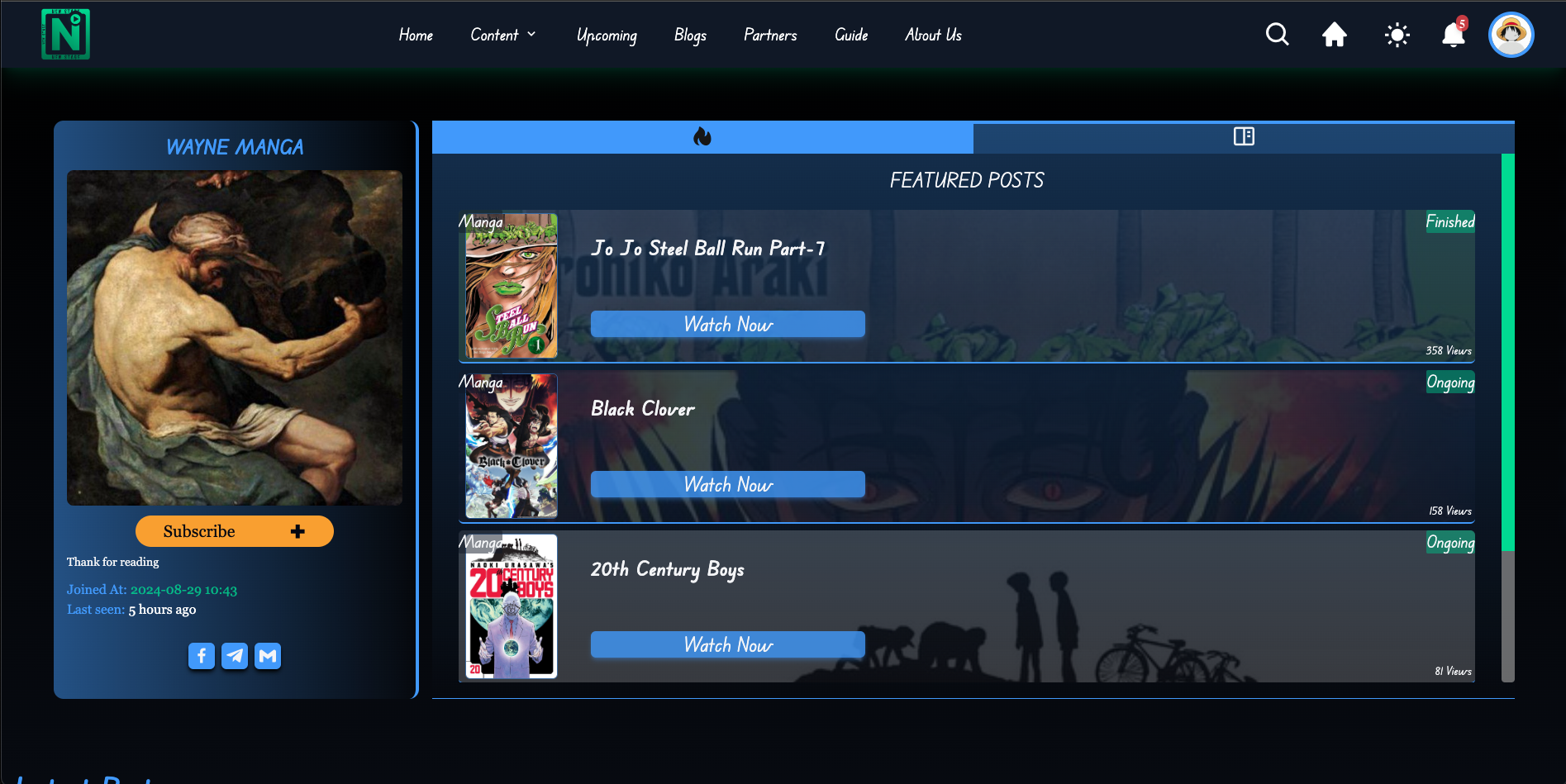Open the Steel Ball Run cover thumbnail

511,286
